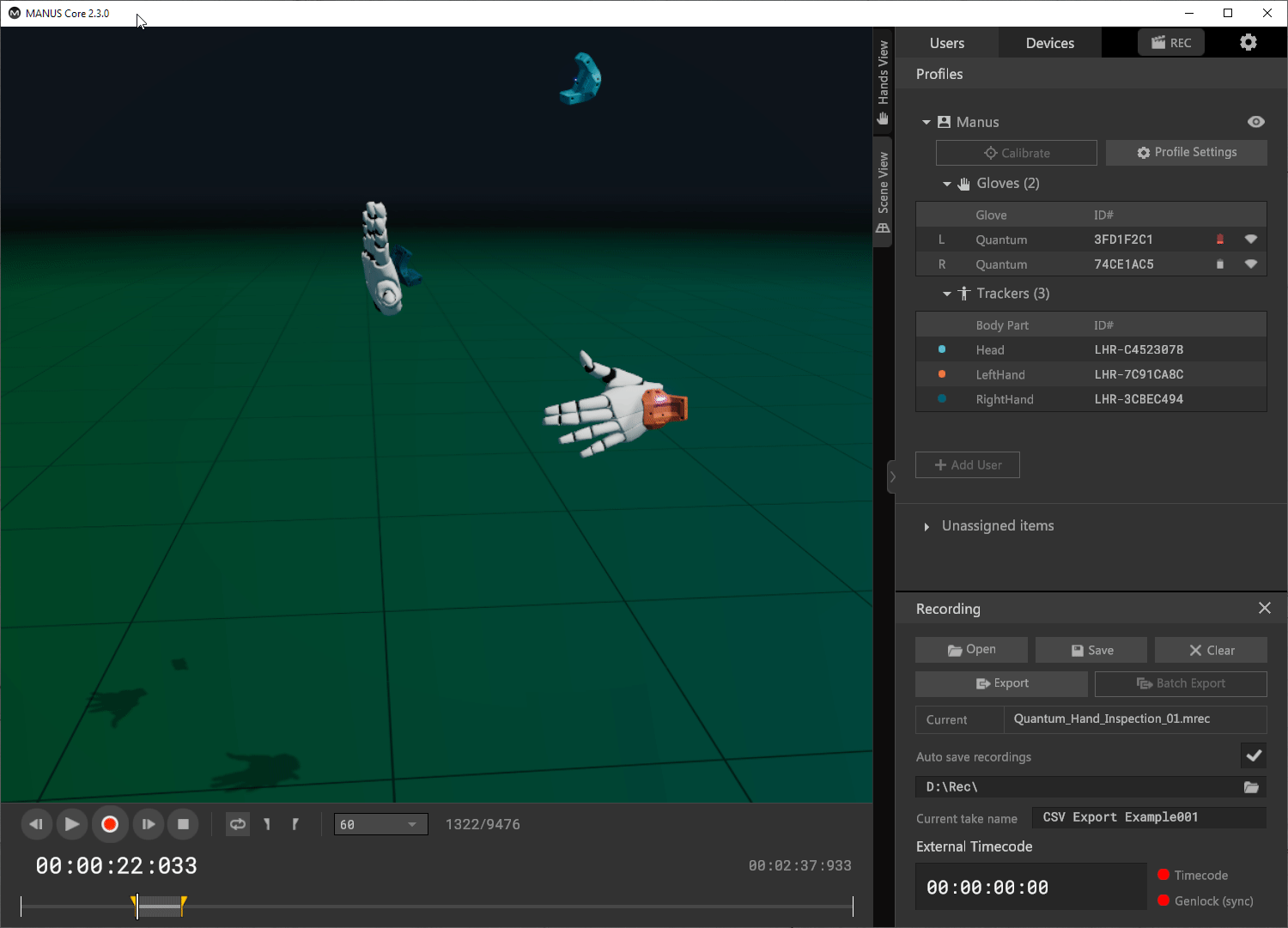Close the Recording panel
Viewport: 1288px width, 928px height.
pos(1264,608)
